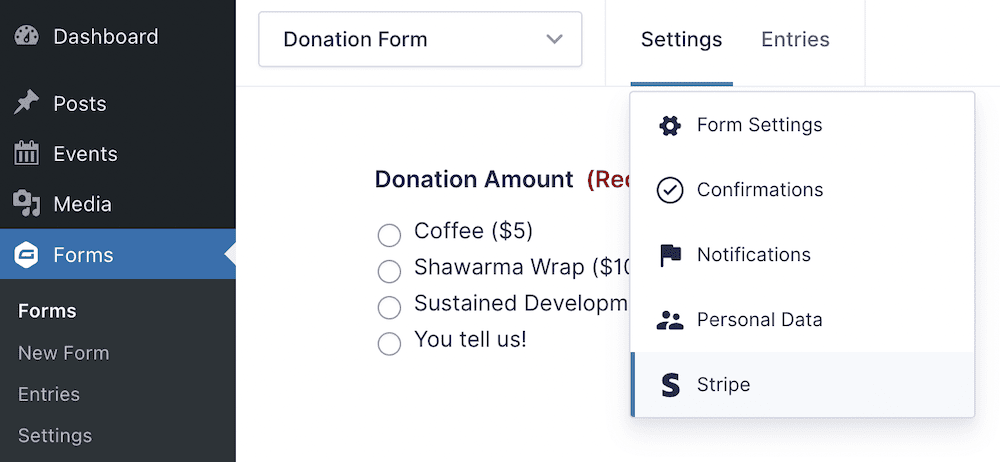Click the Confirmations checkmark icon
The image size is (1000, 462).
point(669,190)
